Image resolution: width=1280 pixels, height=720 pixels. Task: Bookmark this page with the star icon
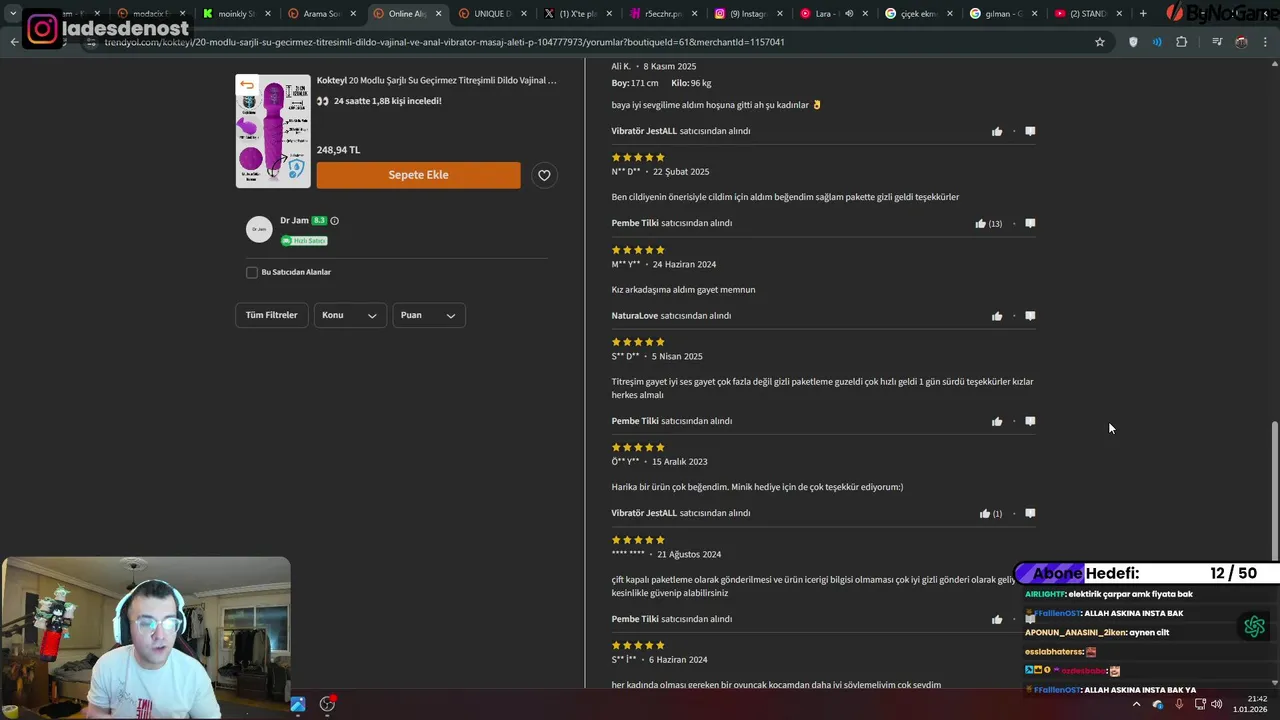click(1100, 42)
